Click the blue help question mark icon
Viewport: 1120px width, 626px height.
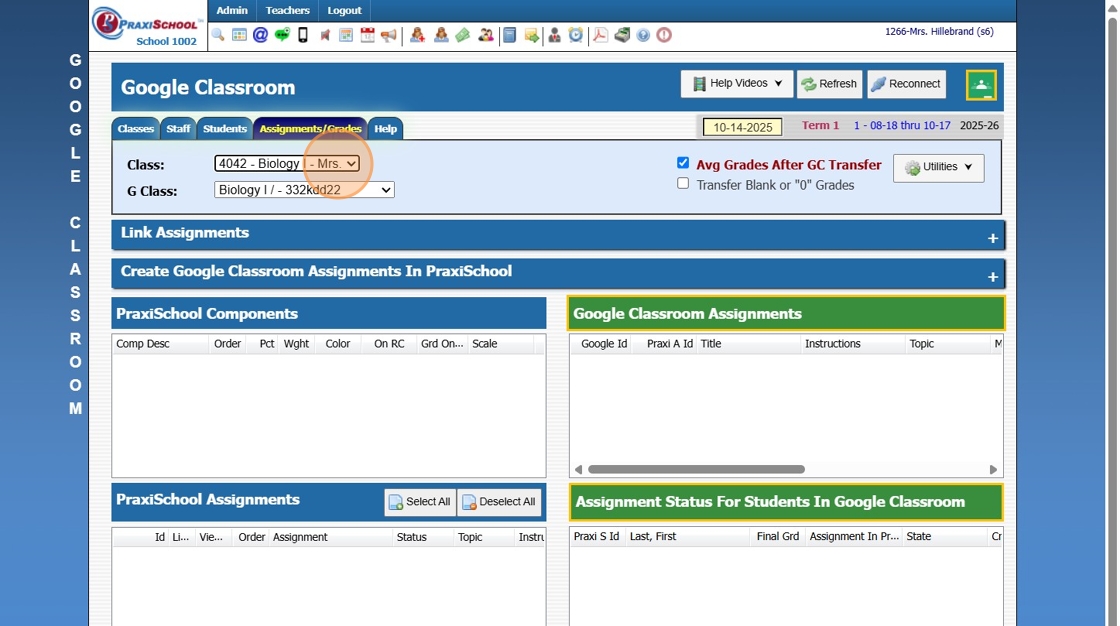pos(644,35)
